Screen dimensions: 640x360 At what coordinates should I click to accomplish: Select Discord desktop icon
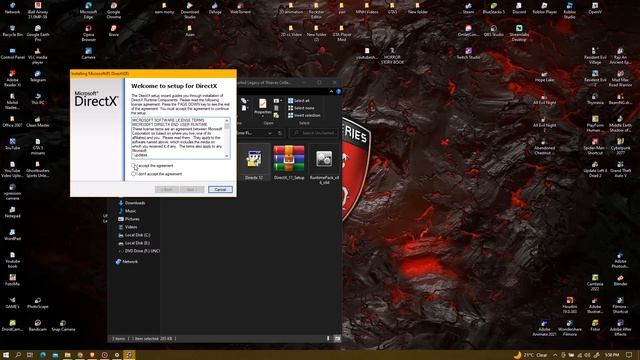(519, 8)
